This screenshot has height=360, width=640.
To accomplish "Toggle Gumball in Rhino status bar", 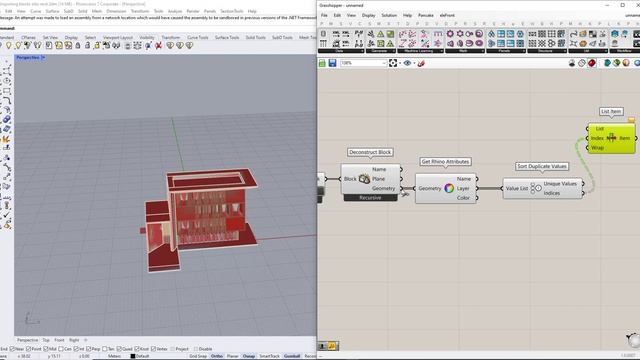I will tap(292, 356).
